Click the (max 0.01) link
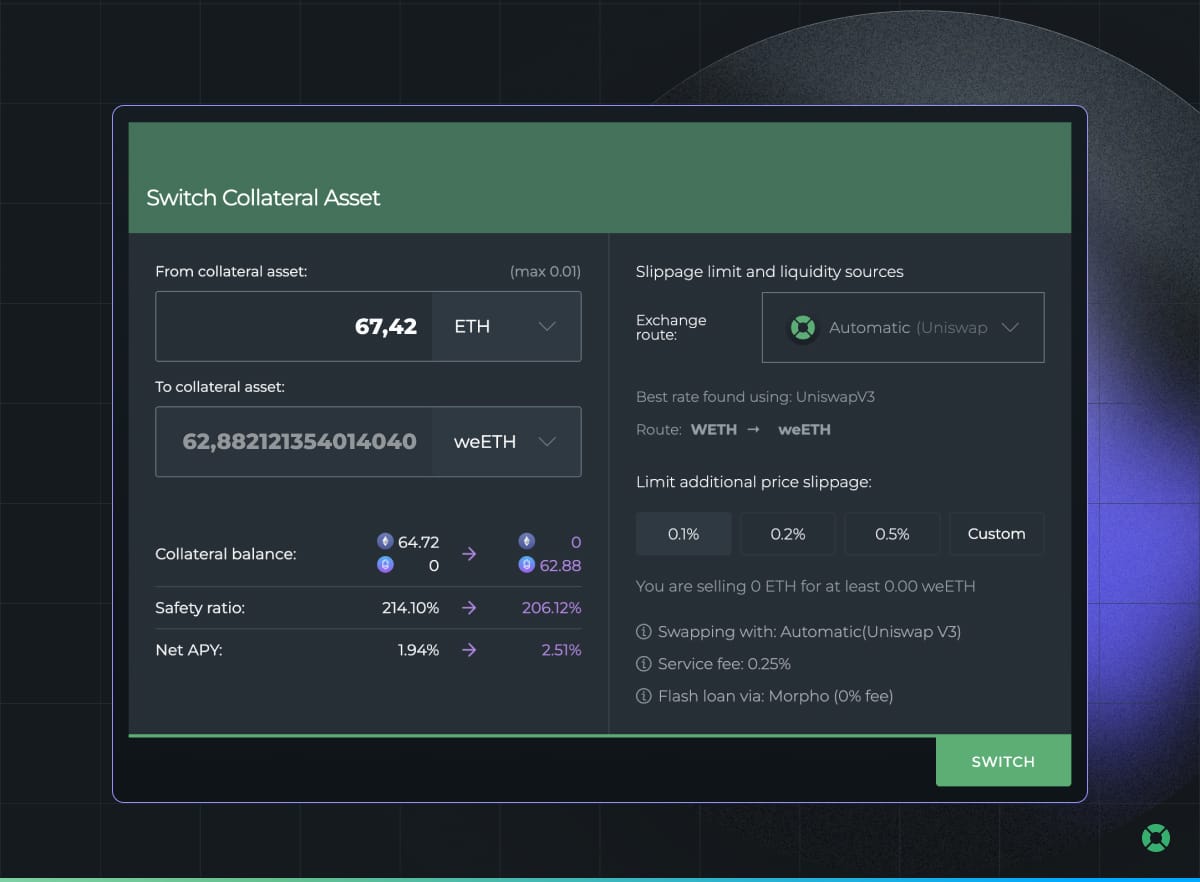 (545, 271)
